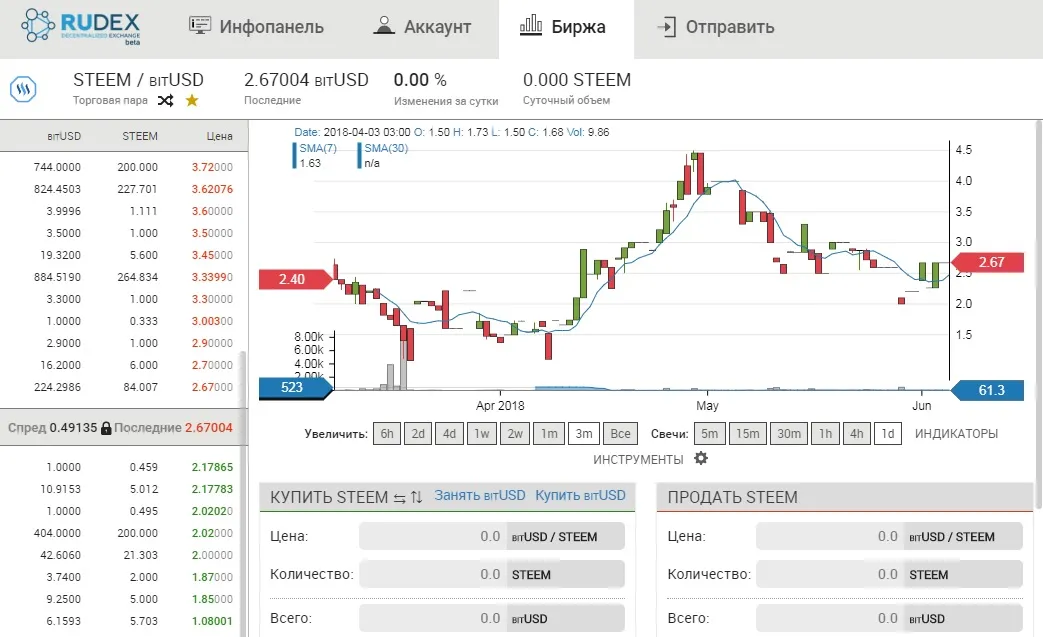The height and width of the screenshot is (637, 1043).
Task: Click the SMA(7) indicator label
Action: pyautogui.click(x=318, y=148)
